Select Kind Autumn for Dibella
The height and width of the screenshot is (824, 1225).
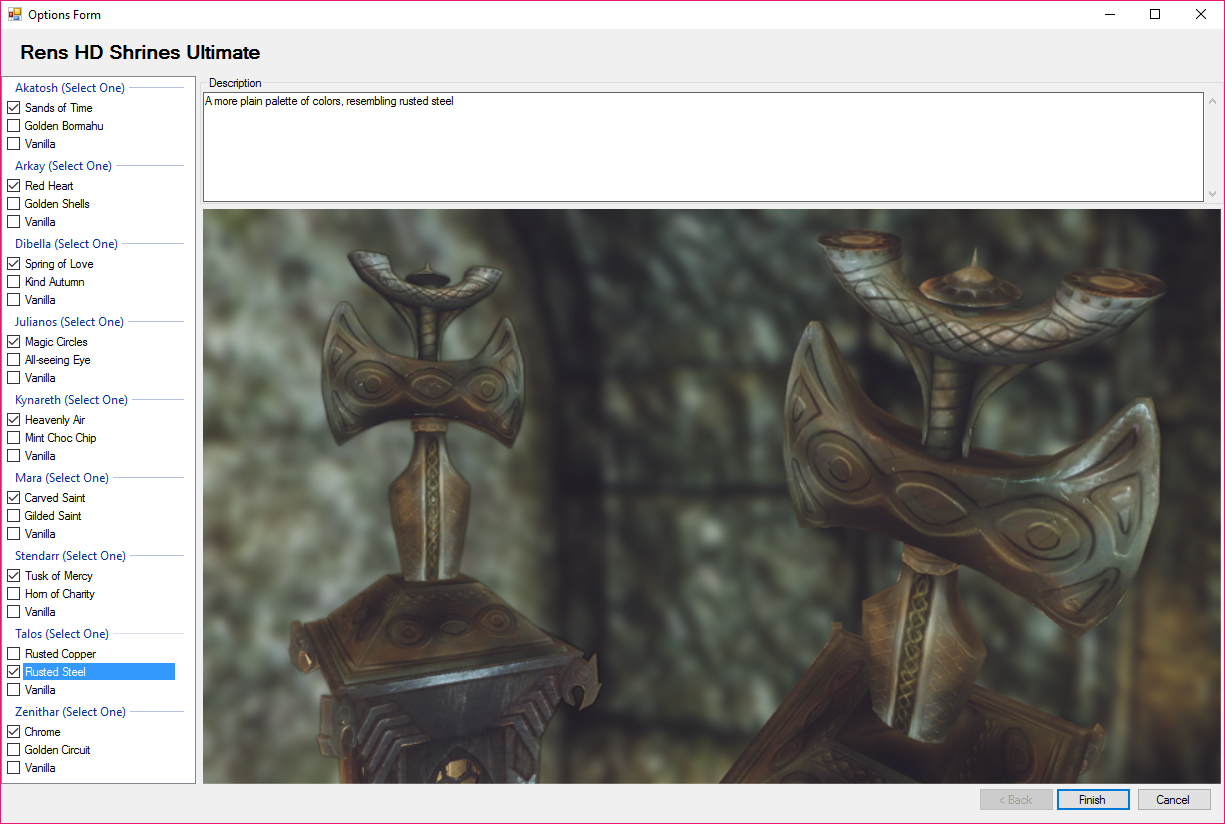(14, 282)
